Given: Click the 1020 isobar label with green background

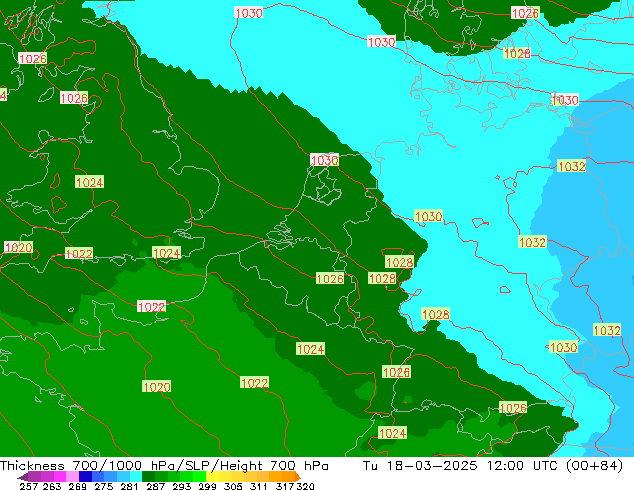Looking at the screenshot, I should click(x=156, y=387).
